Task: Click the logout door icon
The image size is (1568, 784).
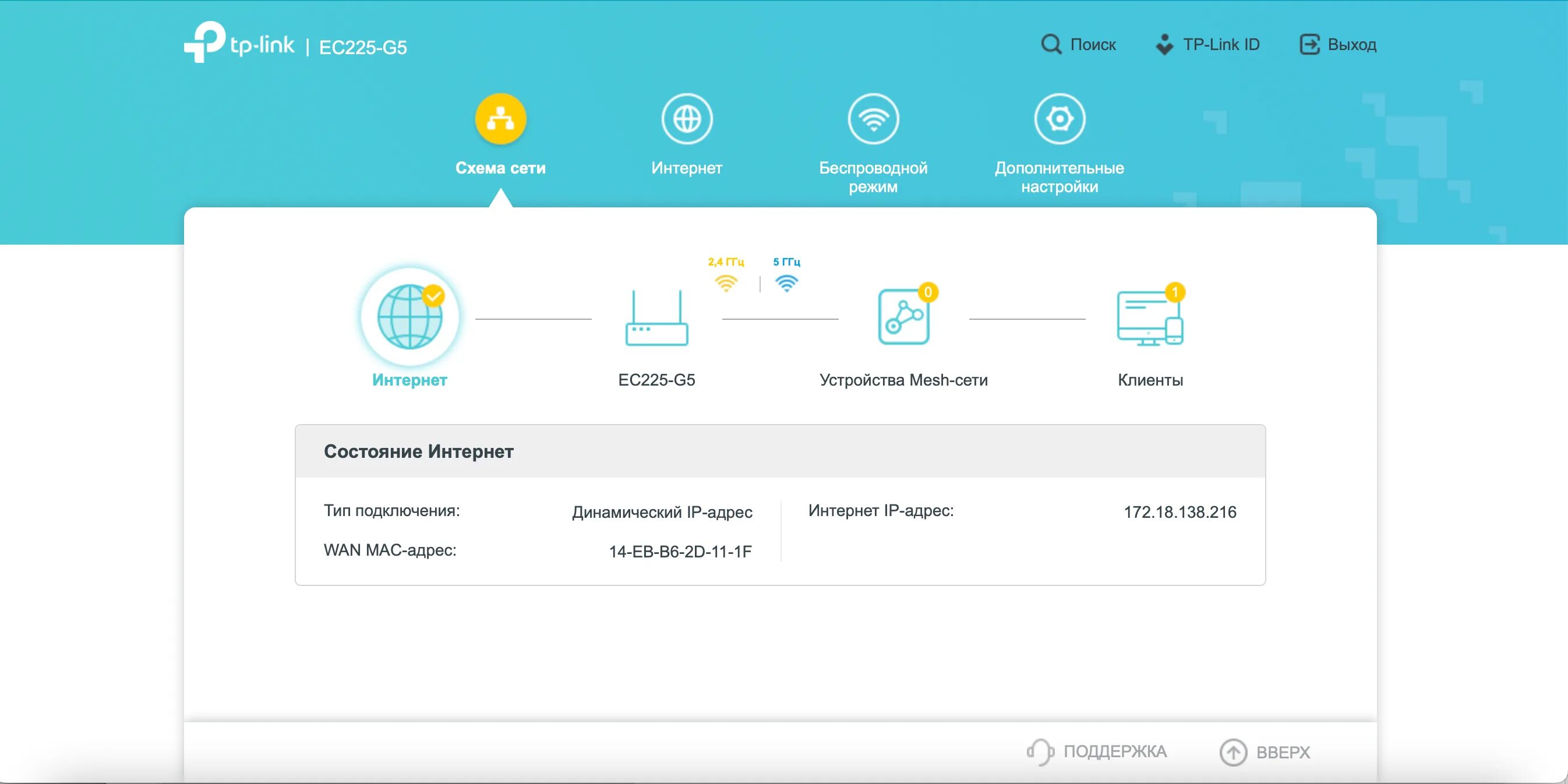Action: pyautogui.click(x=1309, y=44)
